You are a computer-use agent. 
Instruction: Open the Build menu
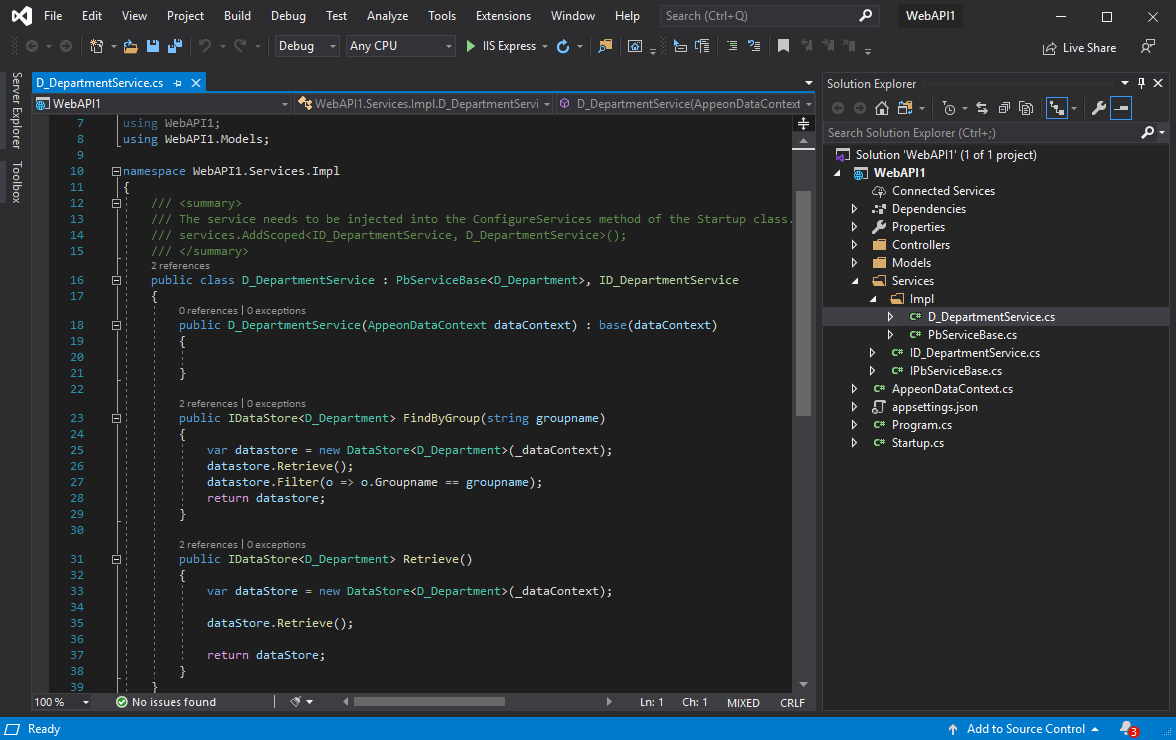pos(237,16)
